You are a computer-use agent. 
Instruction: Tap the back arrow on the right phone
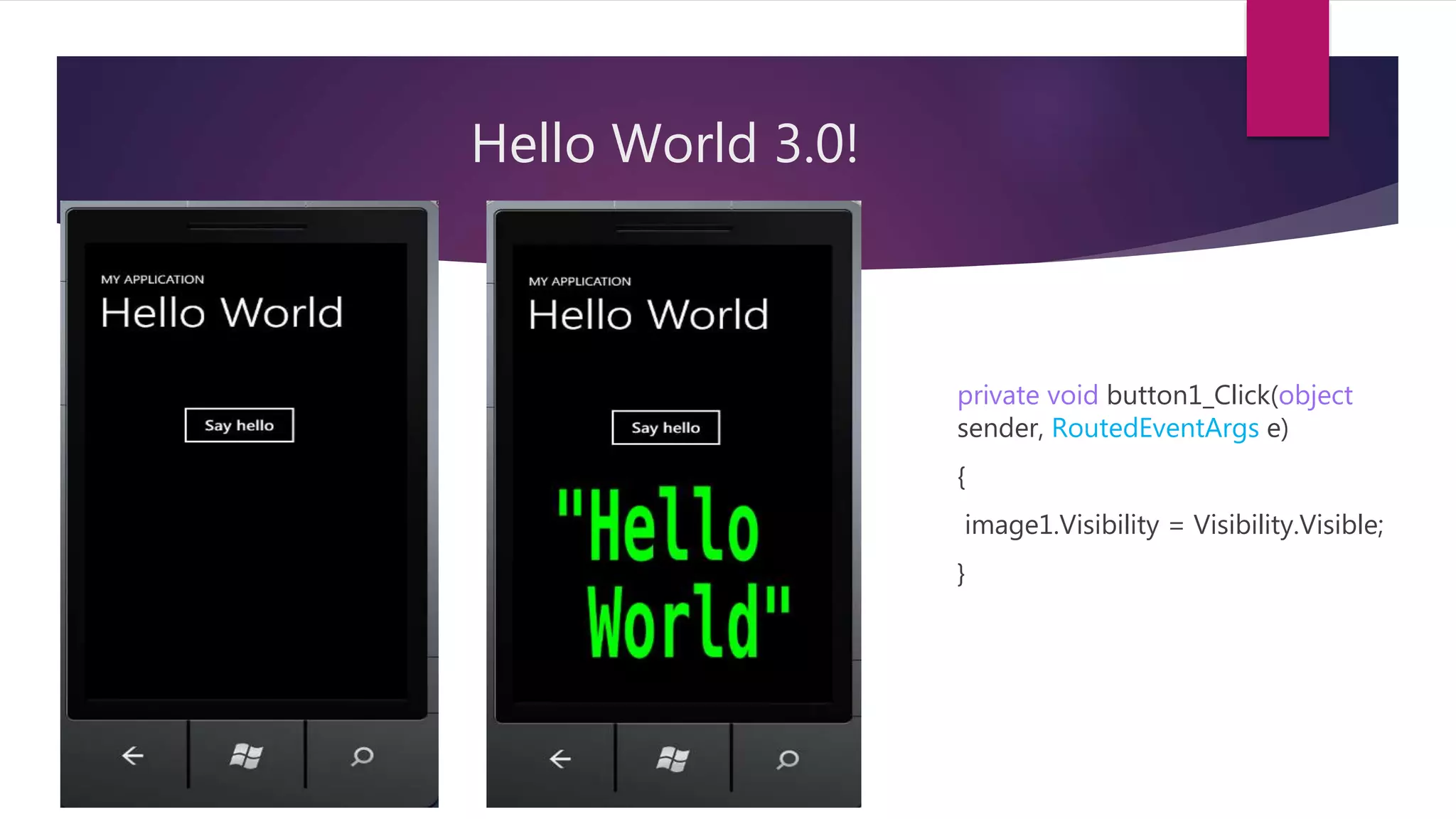coord(560,759)
